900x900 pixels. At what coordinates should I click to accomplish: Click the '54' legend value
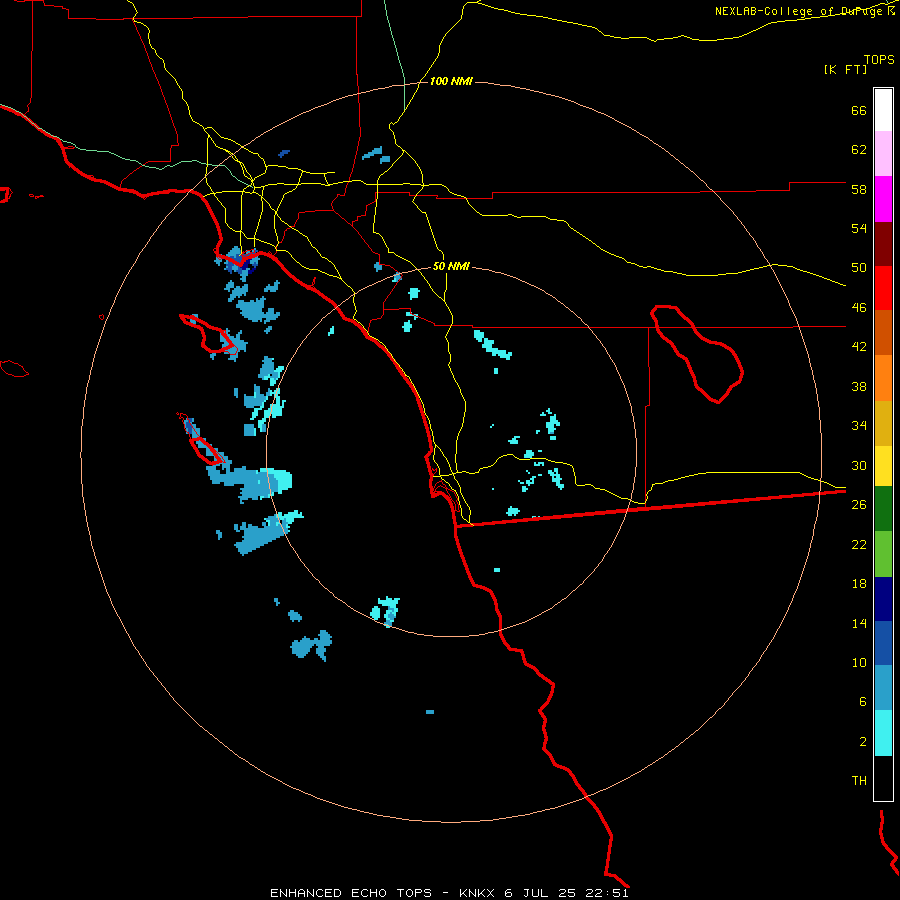pos(859,228)
